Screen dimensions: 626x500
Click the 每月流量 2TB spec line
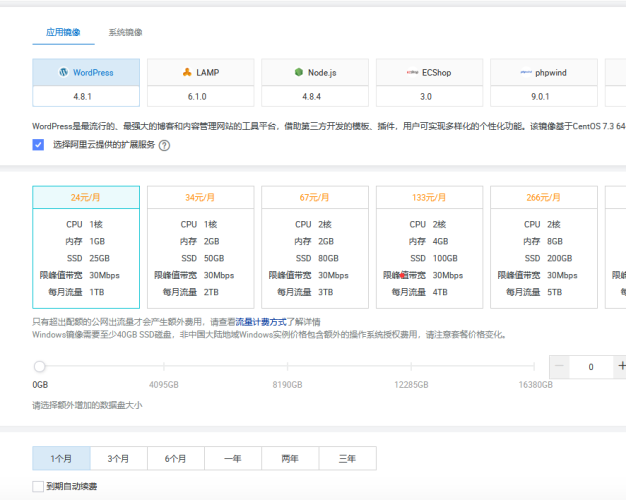[x=190, y=292]
